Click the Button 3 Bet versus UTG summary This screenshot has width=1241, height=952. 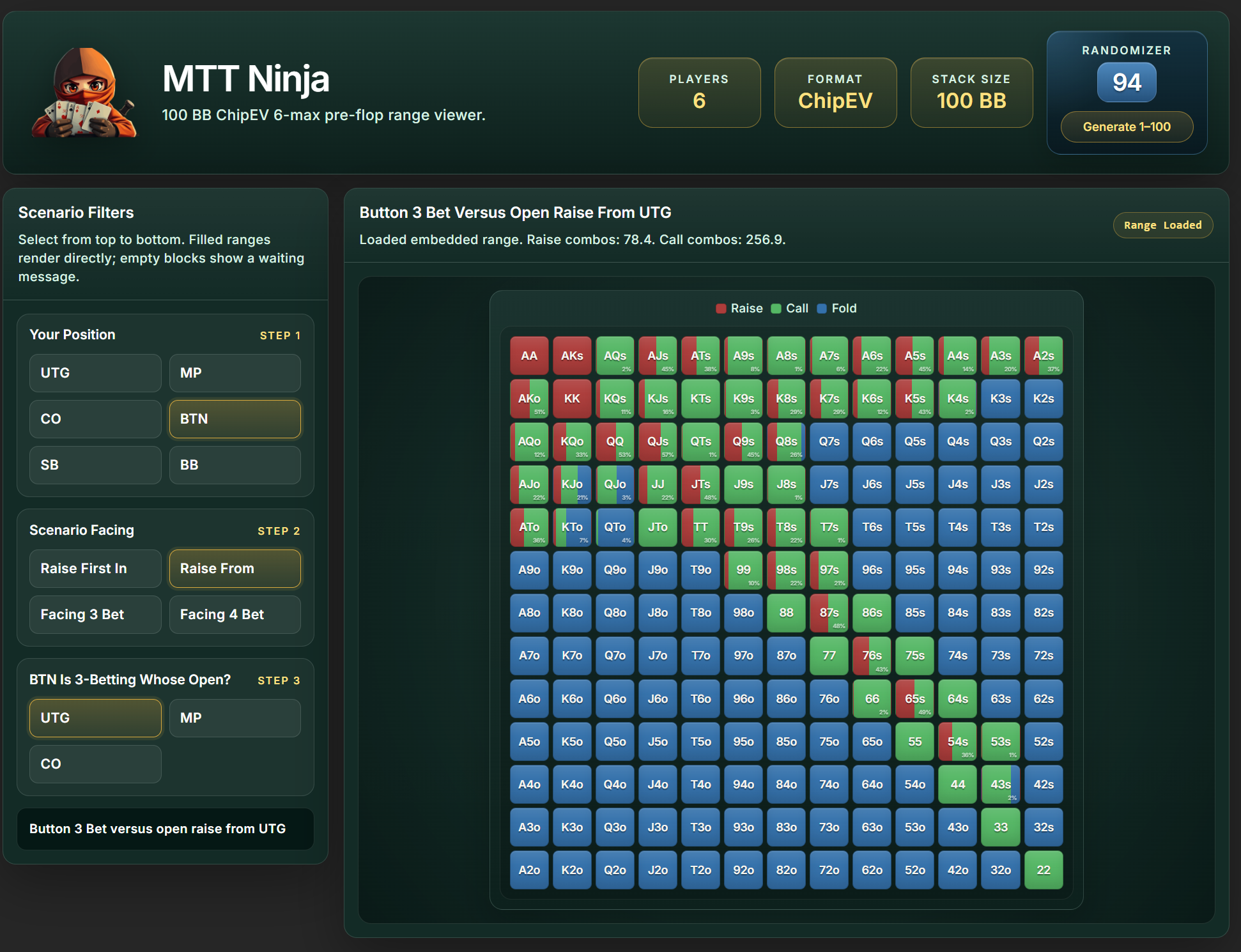165,829
